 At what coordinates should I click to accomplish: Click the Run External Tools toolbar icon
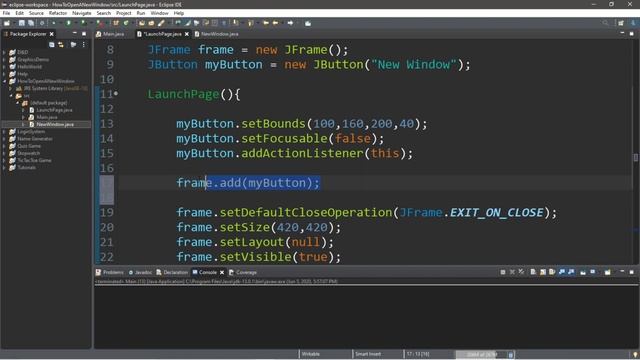point(100,23)
